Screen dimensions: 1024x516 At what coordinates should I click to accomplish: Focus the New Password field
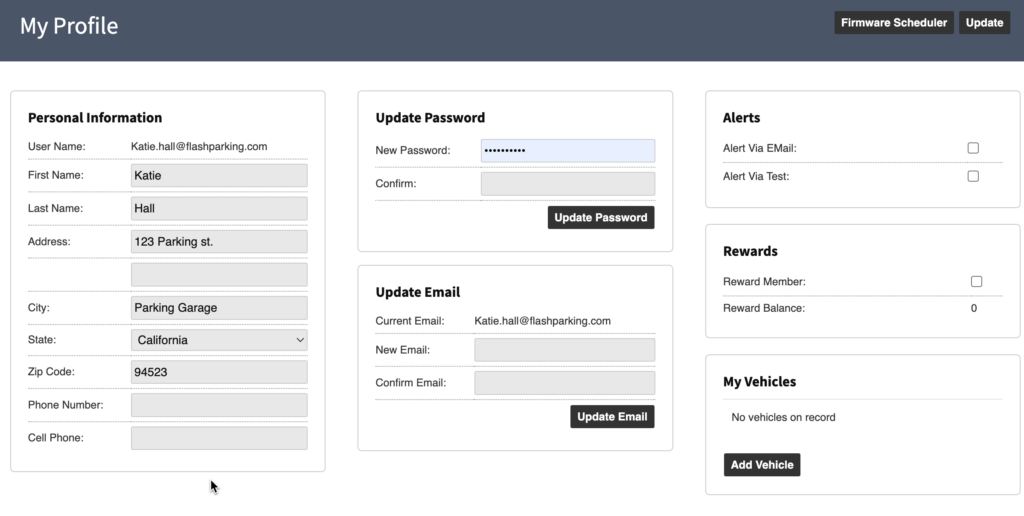[568, 151]
